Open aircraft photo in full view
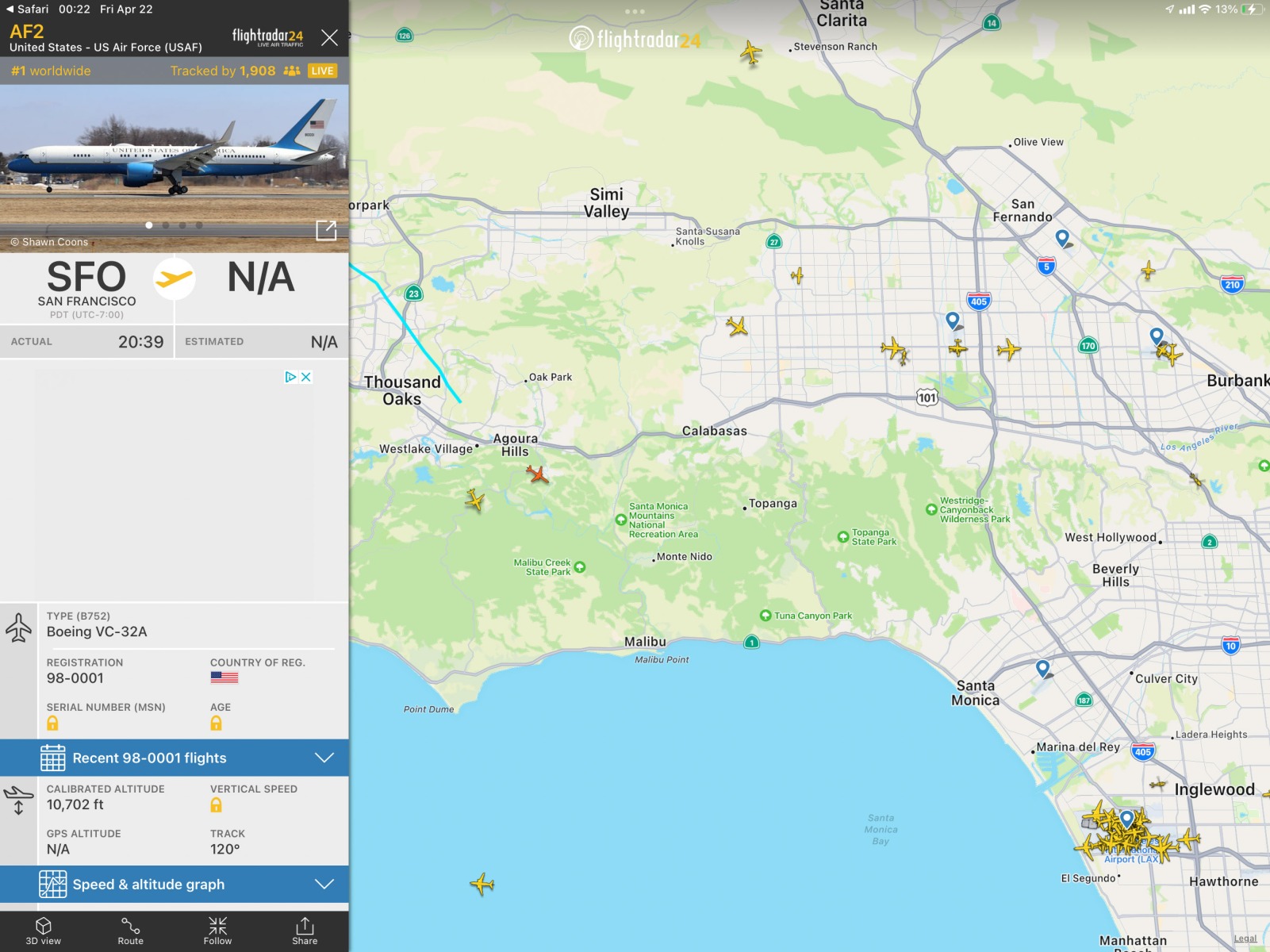This screenshot has height=952, width=1270. pos(326,230)
